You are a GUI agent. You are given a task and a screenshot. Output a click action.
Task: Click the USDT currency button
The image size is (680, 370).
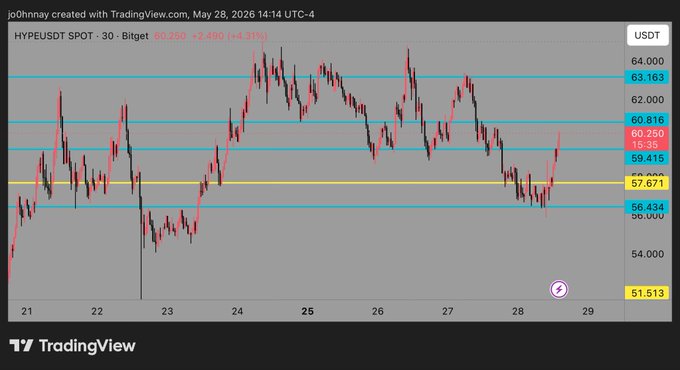tap(647, 36)
